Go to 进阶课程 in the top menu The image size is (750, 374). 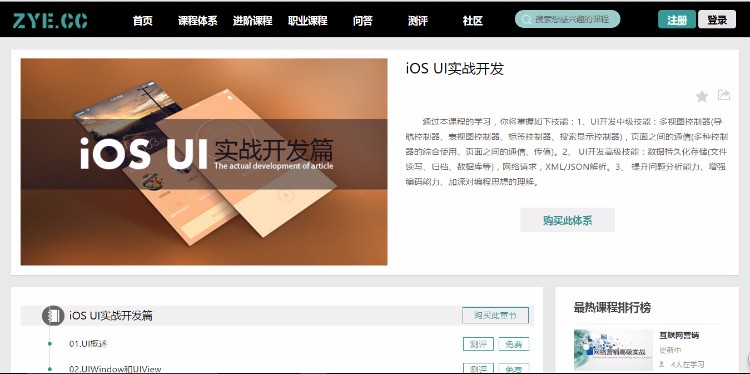coord(253,21)
